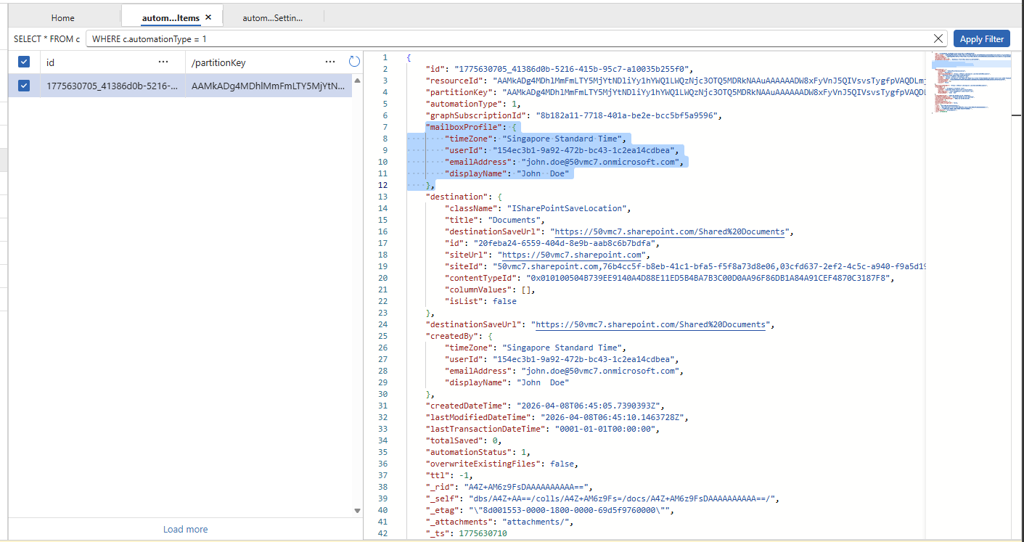Screen dimensions: 1024x542
Task: Open /partitionKey column options ellipsis
Action: pos(330,62)
